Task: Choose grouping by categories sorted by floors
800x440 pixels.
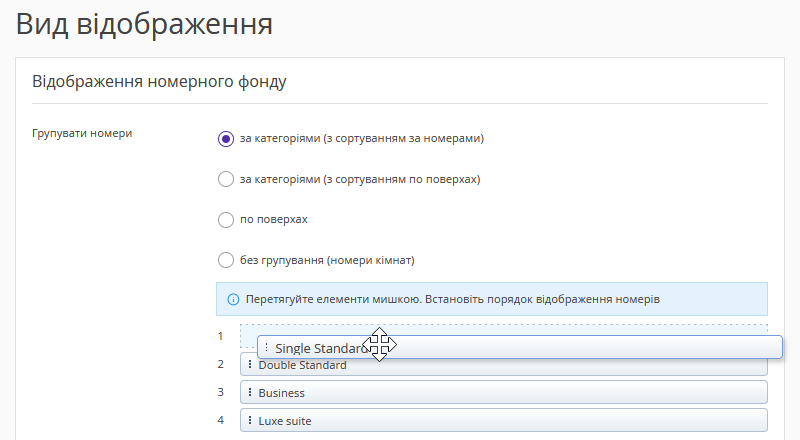Action: (x=225, y=180)
